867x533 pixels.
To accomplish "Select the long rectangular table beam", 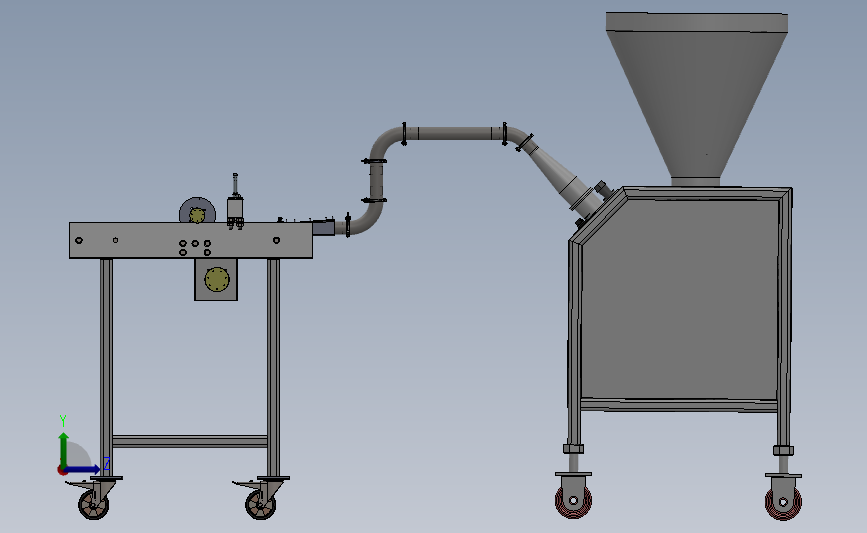I will pos(191,241).
